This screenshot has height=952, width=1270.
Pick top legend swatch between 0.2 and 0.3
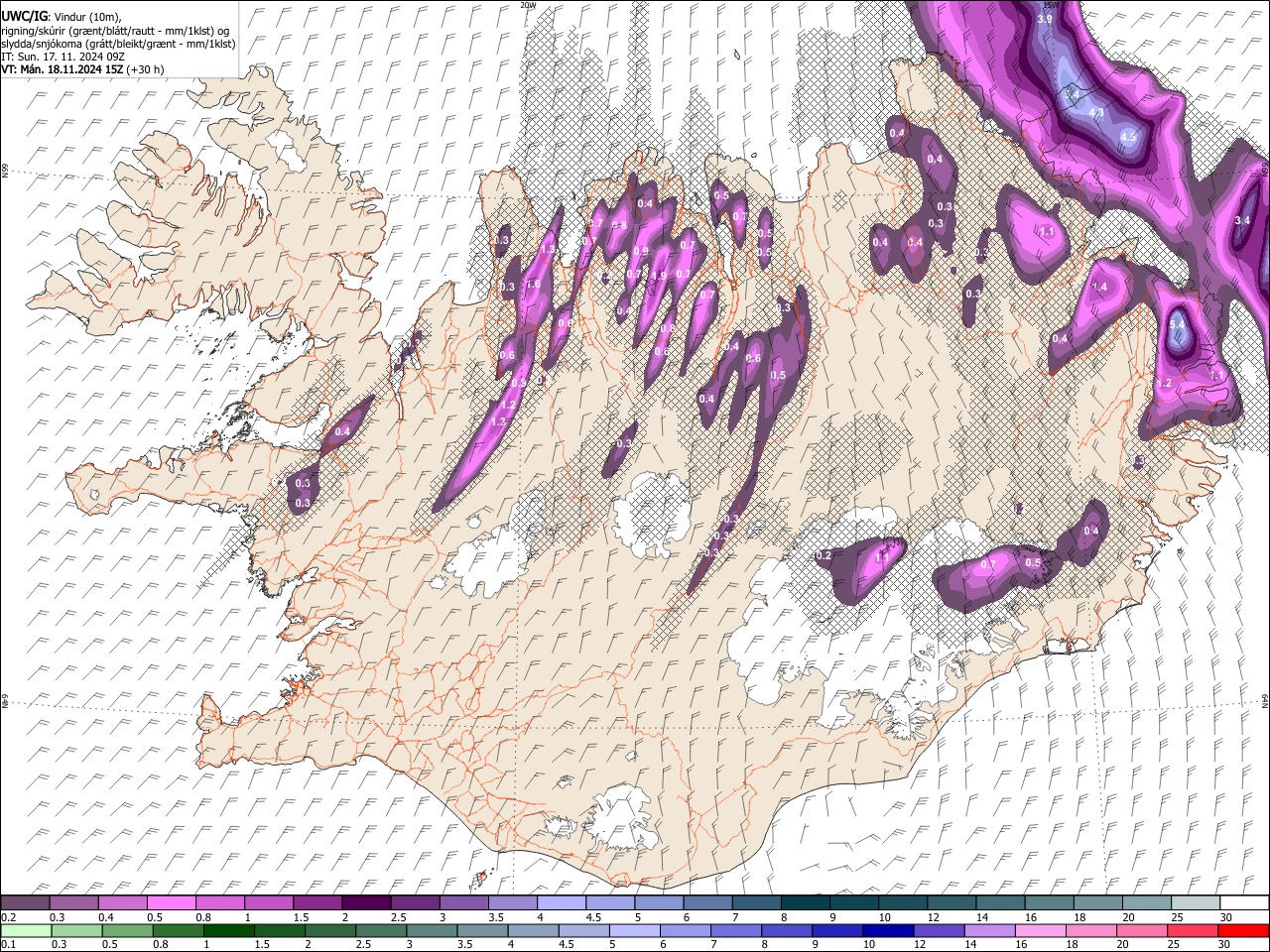(x=25, y=903)
